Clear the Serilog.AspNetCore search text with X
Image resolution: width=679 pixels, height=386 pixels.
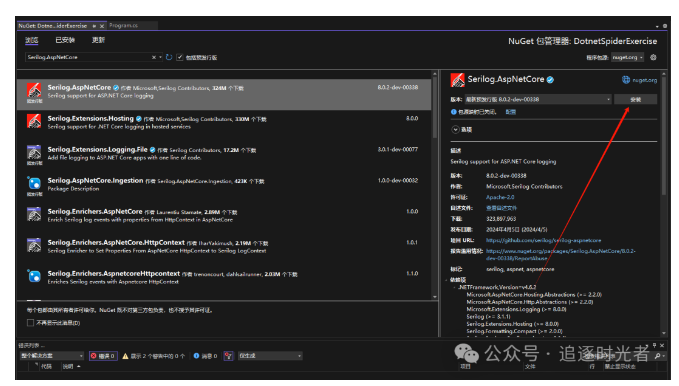pyautogui.click(x=154, y=57)
